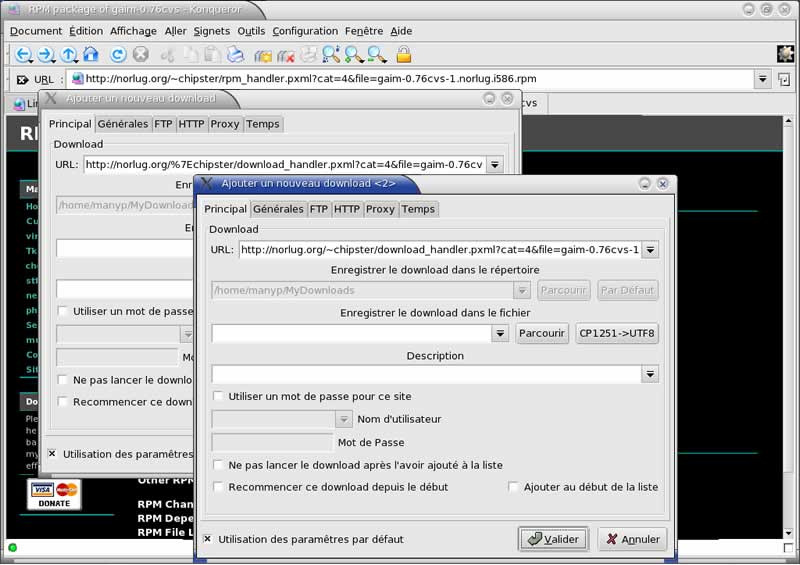The image size is (800, 565).
Task: Open the FTP tab in the background dialog
Action: (x=163, y=124)
